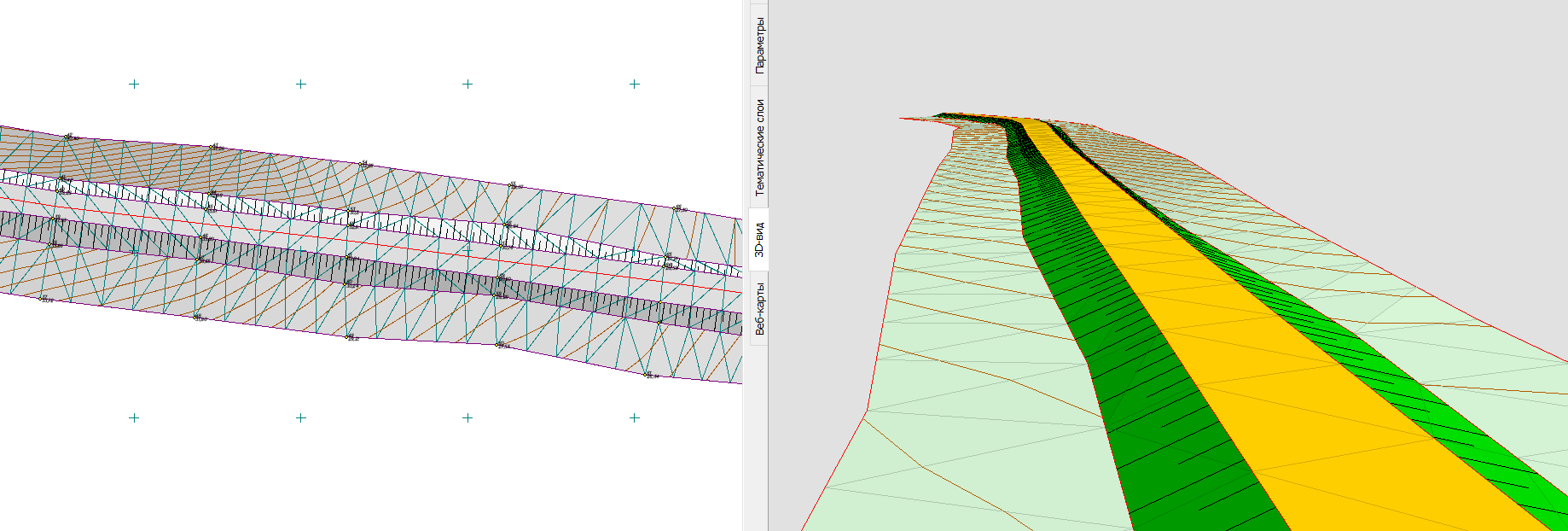Click the last grid cross above the corridor

[634, 84]
